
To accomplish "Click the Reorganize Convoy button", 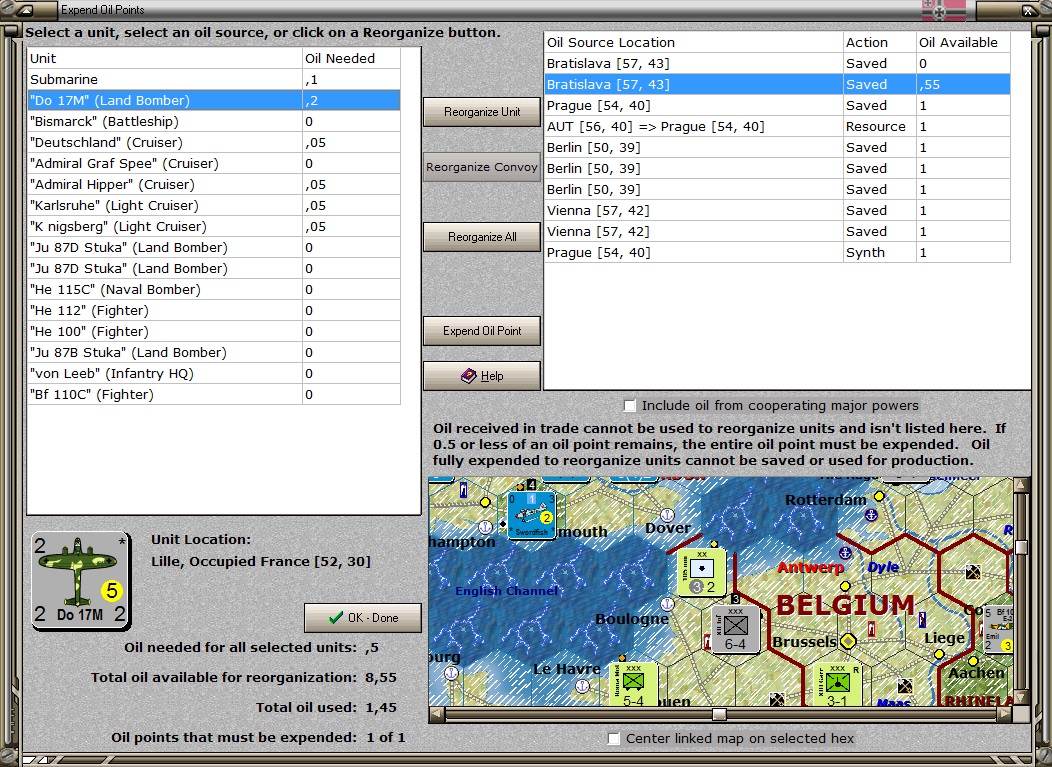I will click(482, 167).
